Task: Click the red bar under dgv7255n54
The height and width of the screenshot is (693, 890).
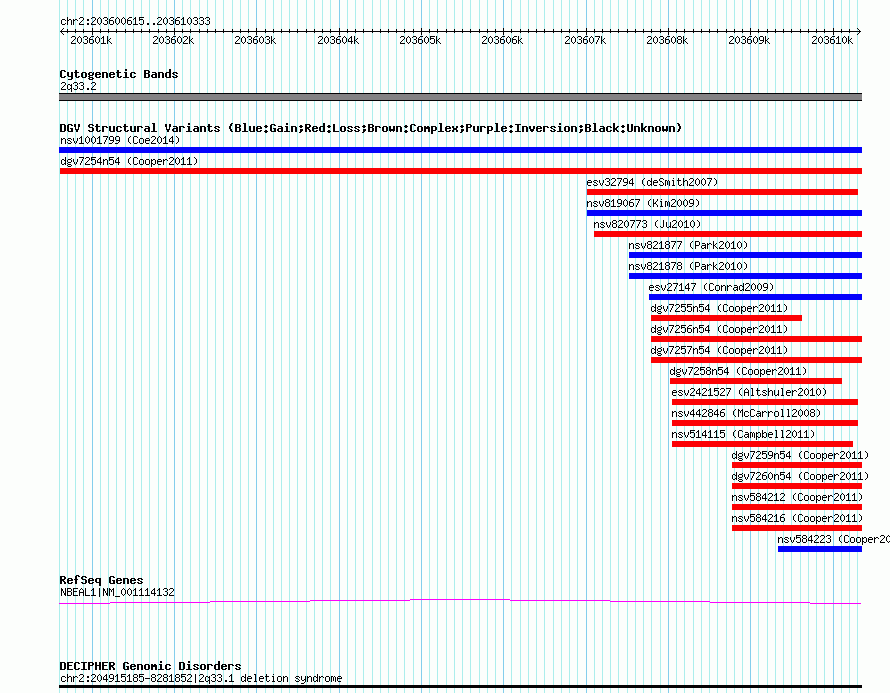Action: (x=726, y=318)
